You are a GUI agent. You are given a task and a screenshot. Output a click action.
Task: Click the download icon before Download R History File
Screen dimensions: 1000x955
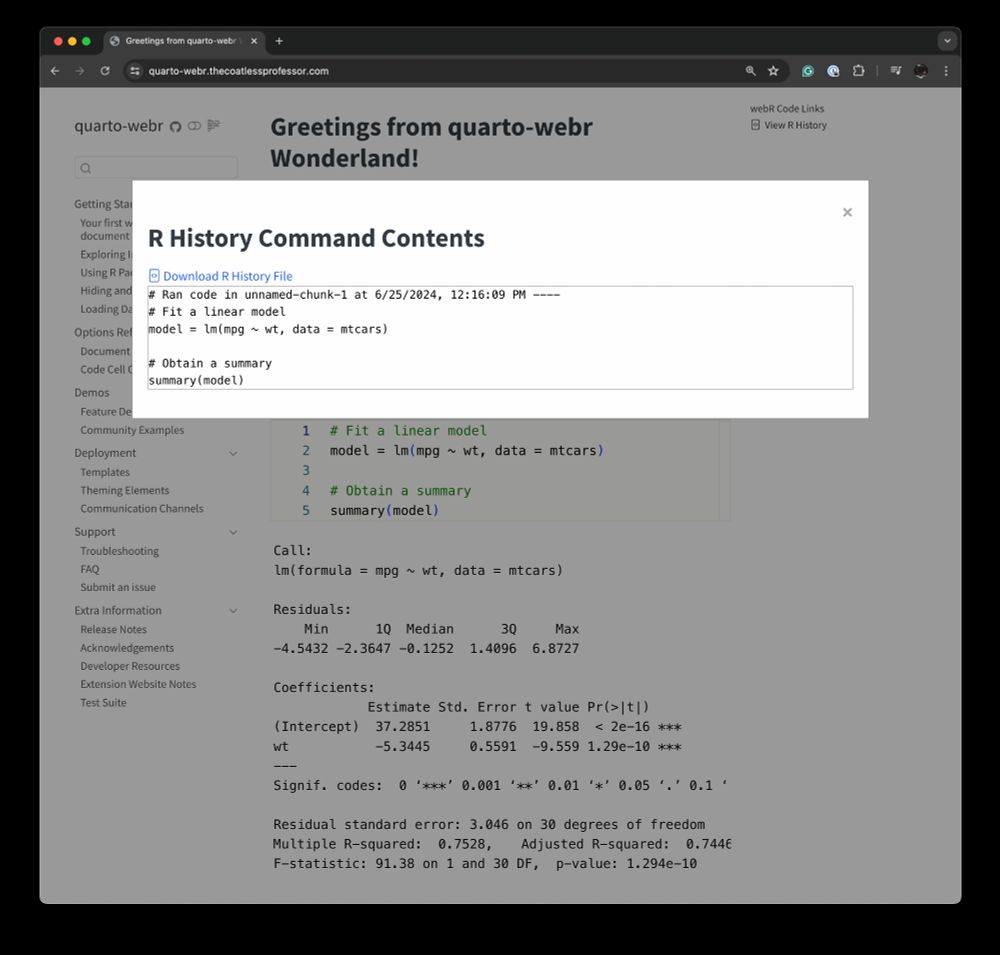[154, 275]
